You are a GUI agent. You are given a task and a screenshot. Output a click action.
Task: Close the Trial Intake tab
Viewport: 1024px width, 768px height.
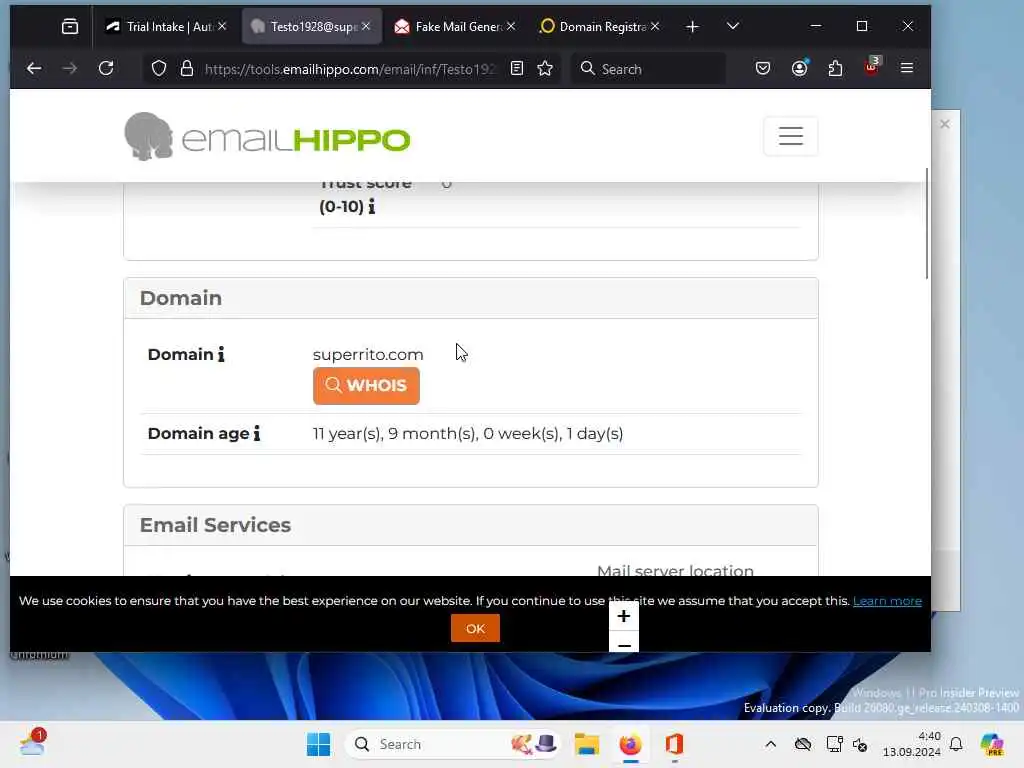tap(222, 26)
